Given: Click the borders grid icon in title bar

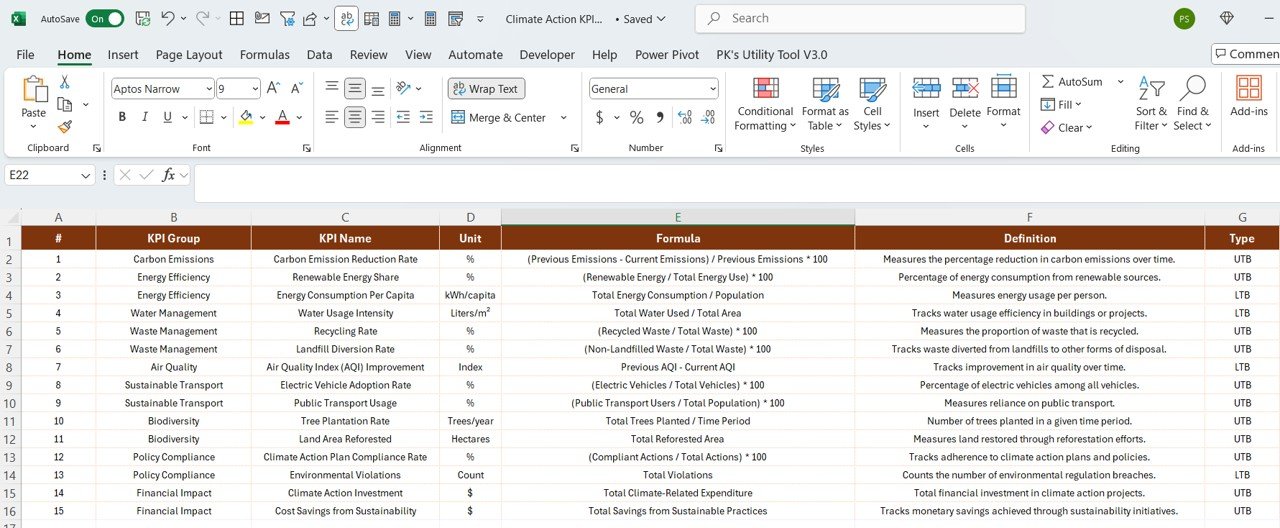Looking at the screenshot, I should pos(236,18).
